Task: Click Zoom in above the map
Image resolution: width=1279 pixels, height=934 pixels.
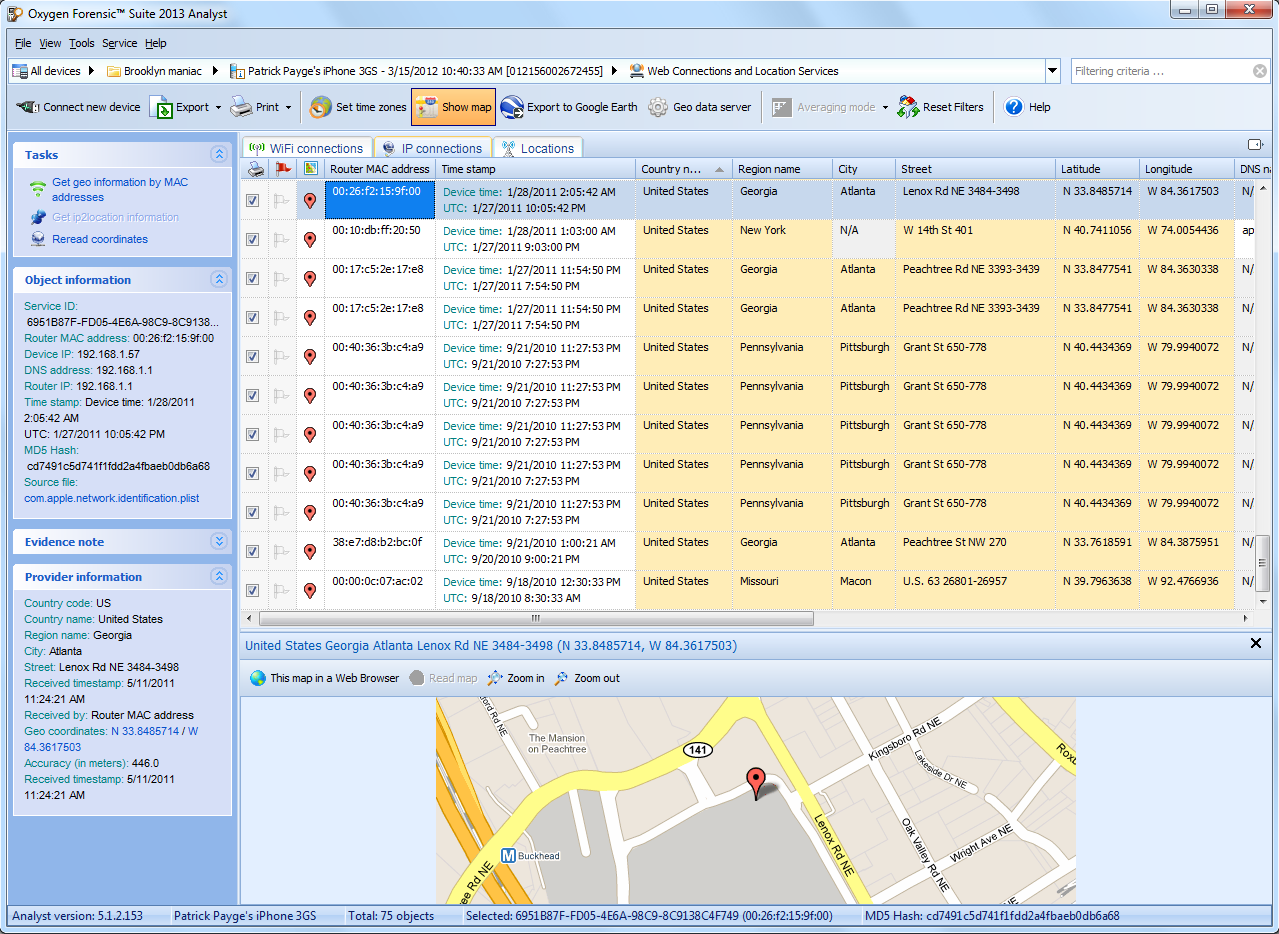Action: pos(516,678)
